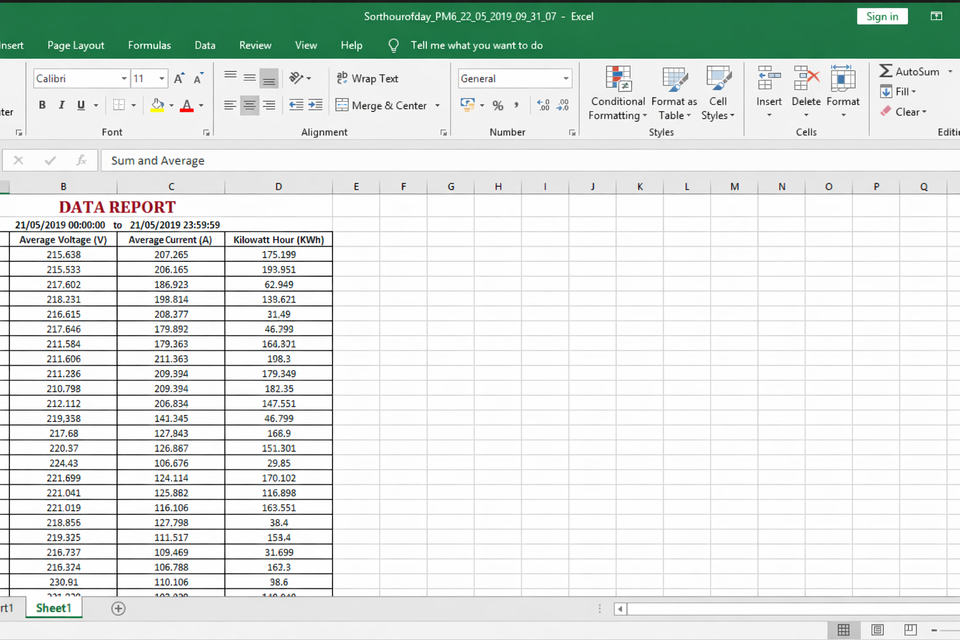Click Tell me what you want to do
Screen dimensions: 960x640
pyautogui.click(x=476, y=45)
